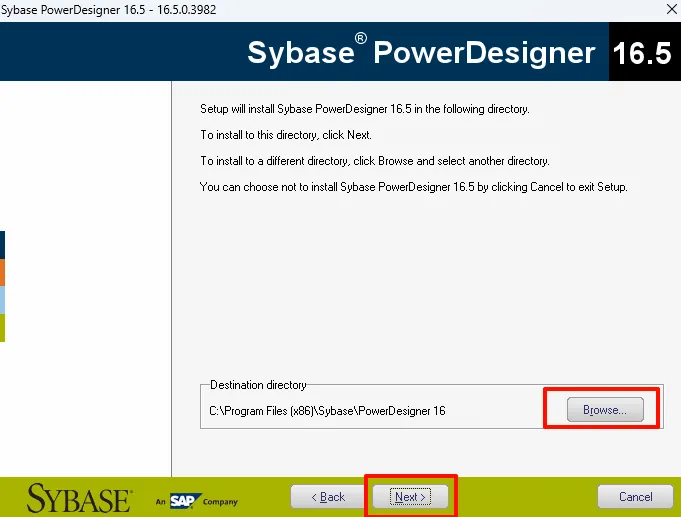This screenshot has height=517, width=681.
Task: Click the Browse... button
Action: coord(605,409)
